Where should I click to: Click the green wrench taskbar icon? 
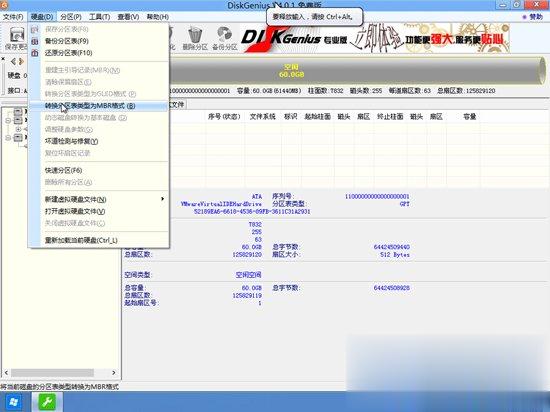tap(47, 402)
